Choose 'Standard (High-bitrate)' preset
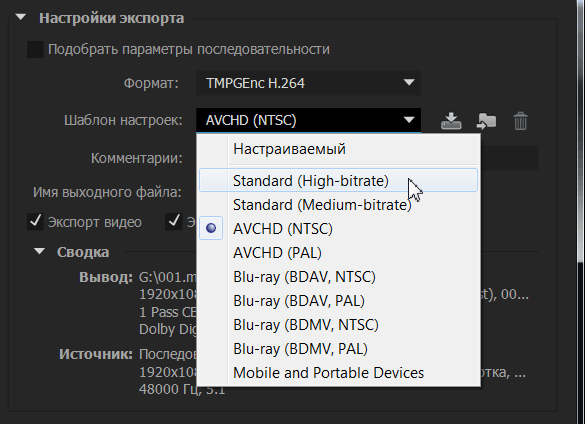This screenshot has width=585, height=424. (338, 181)
